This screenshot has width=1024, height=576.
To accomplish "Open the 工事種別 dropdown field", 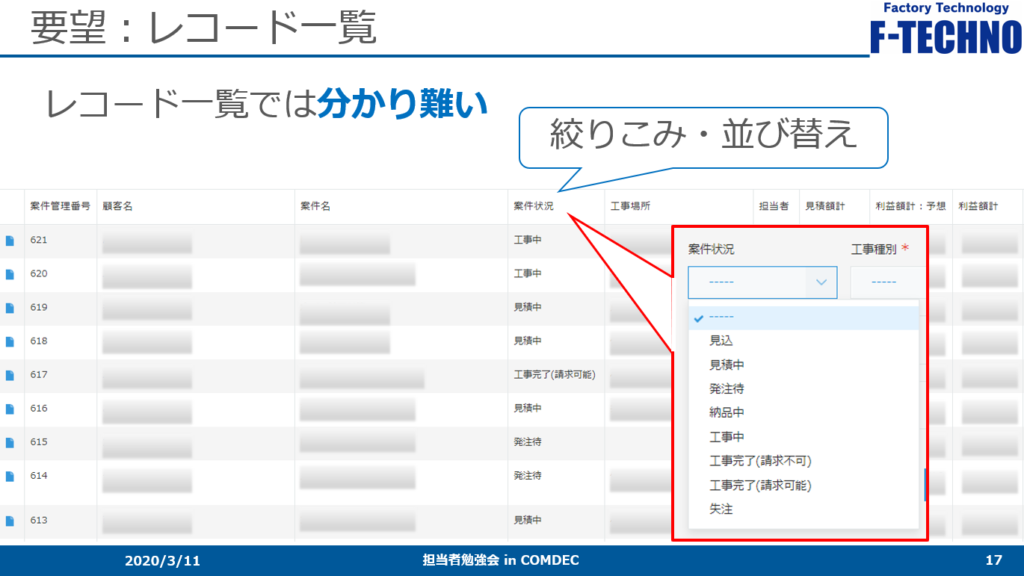I will [887, 282].
